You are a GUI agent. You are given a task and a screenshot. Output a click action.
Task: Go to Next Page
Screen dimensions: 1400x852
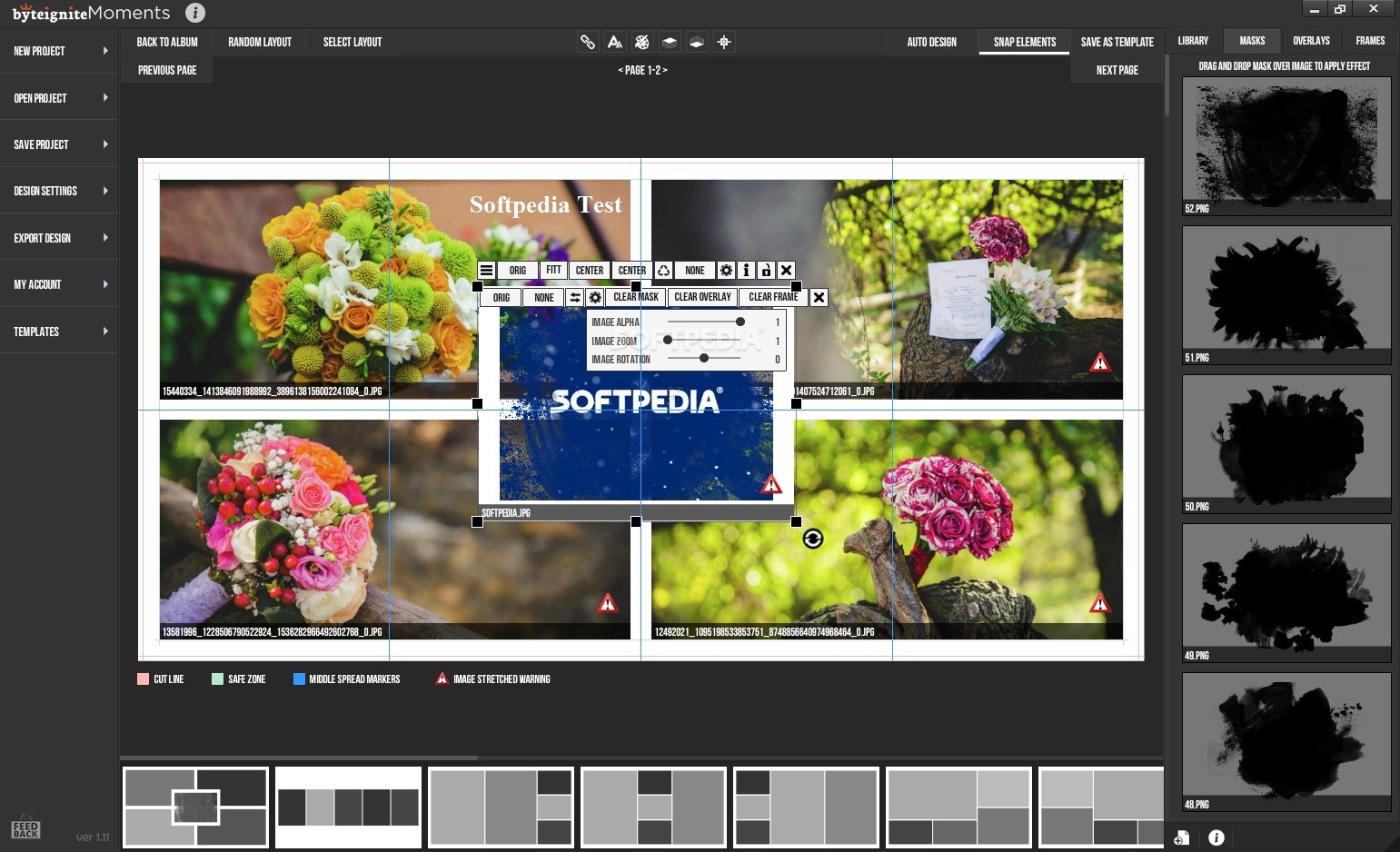pyautogui.click(x=1117, y=70)
